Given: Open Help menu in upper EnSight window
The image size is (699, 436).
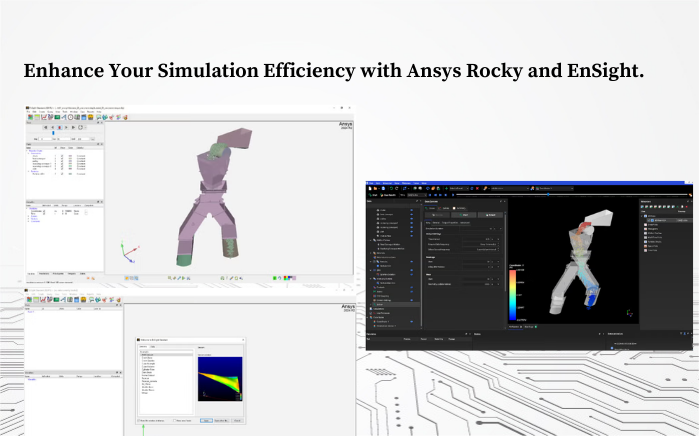Looking at the screenshot, I should point(99,111).
